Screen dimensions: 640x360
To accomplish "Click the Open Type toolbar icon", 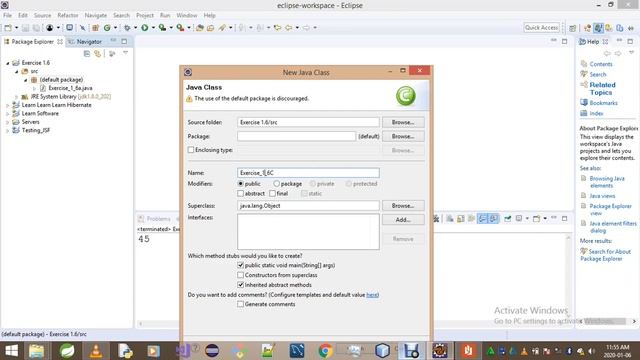I will click(x=200, y=28).
